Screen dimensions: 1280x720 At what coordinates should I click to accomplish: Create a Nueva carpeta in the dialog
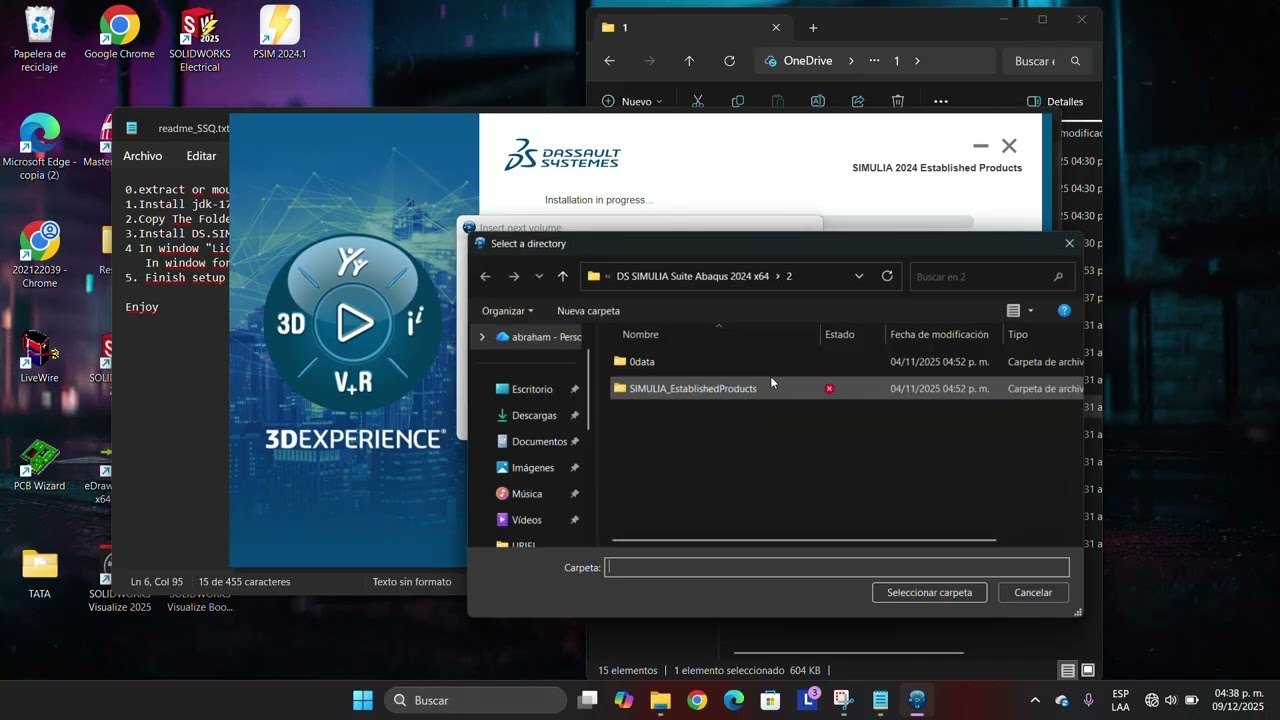tap(588, 311)
